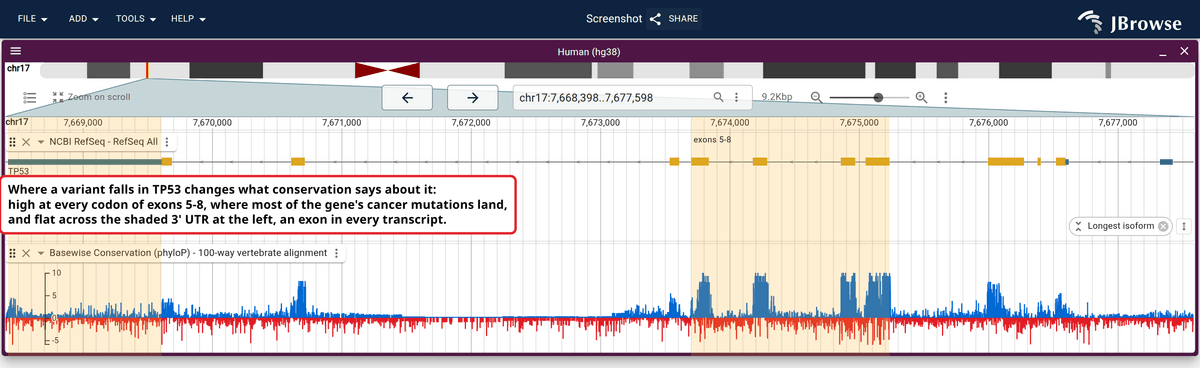The image size is (1200, 368).
Task: Open the HELP menu
Action: (188, 19)
